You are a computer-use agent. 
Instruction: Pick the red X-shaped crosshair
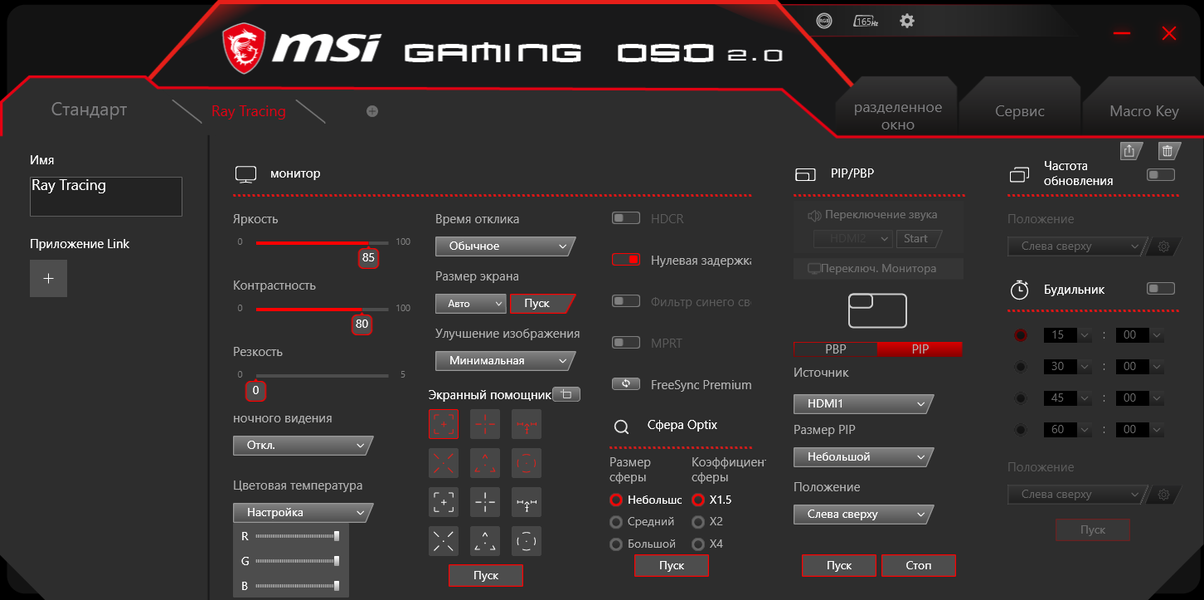[444, 462]
